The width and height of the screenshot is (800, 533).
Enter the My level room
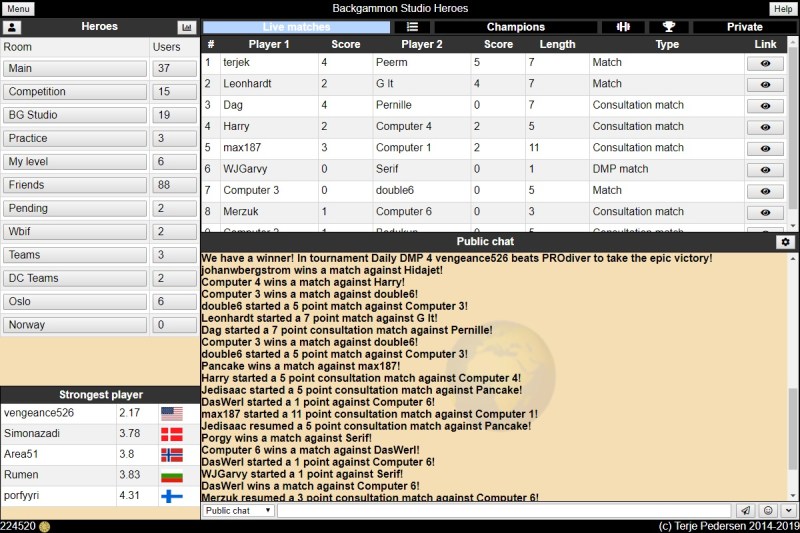click(75, 162)
